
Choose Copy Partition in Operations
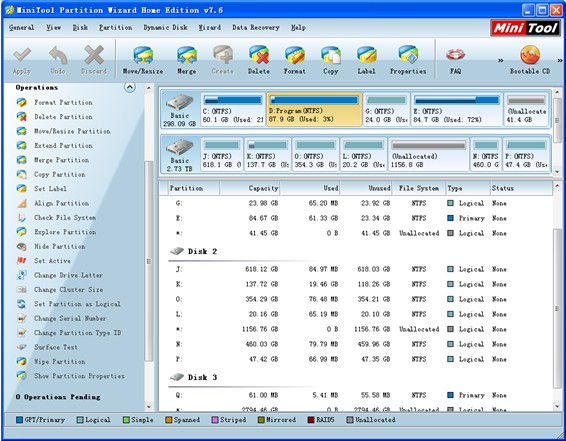click(51, 174)
